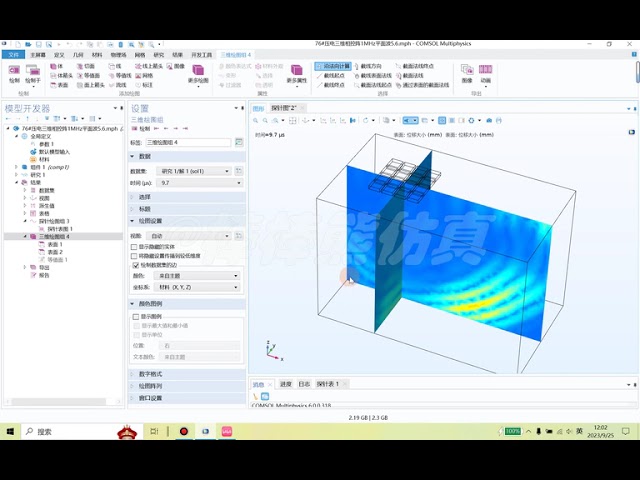Toggle 沿法向计算 in ribbon
This screenshot has height=480, width=640.
333,66
